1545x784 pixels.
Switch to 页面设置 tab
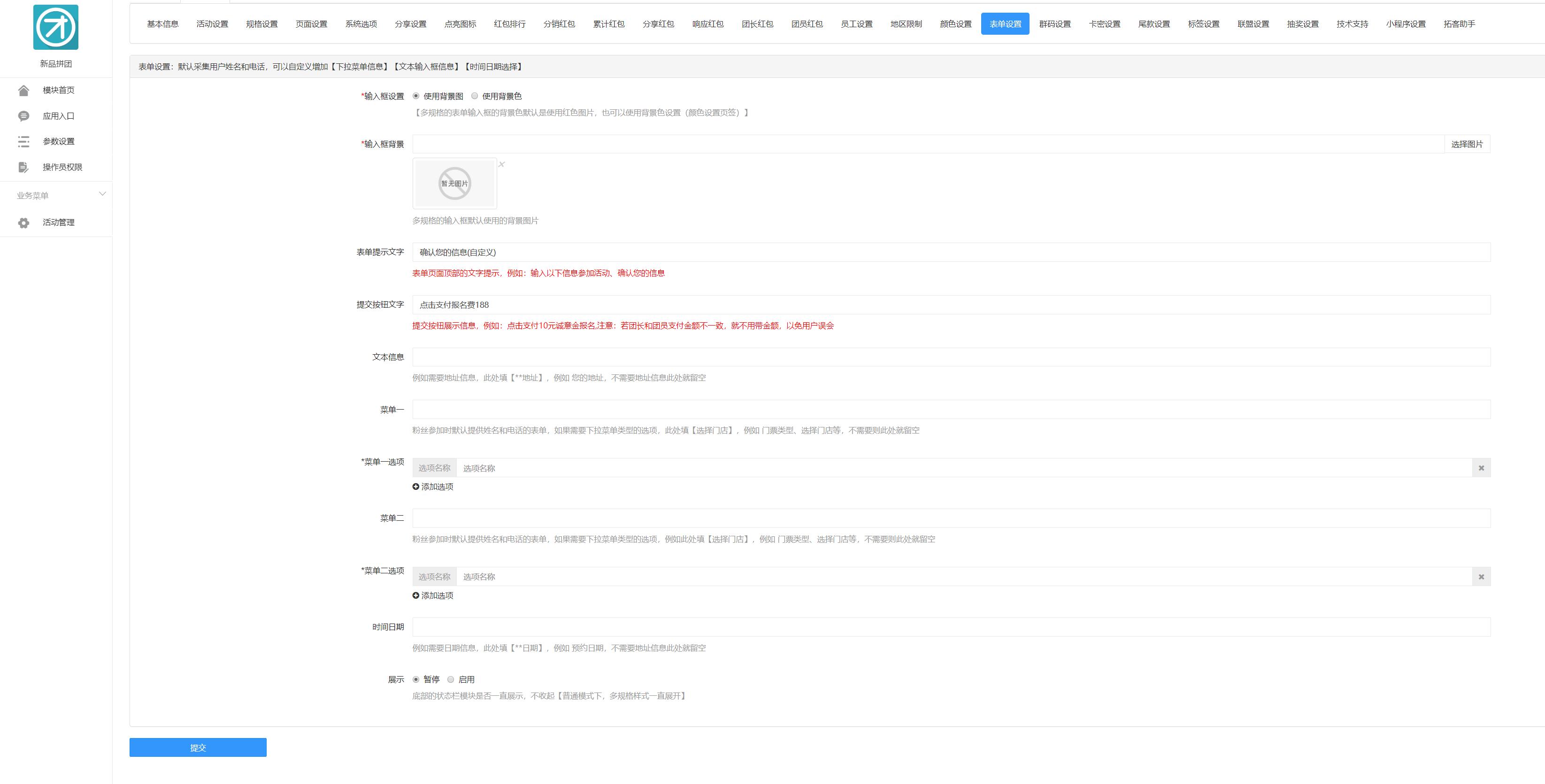[311, 24]
